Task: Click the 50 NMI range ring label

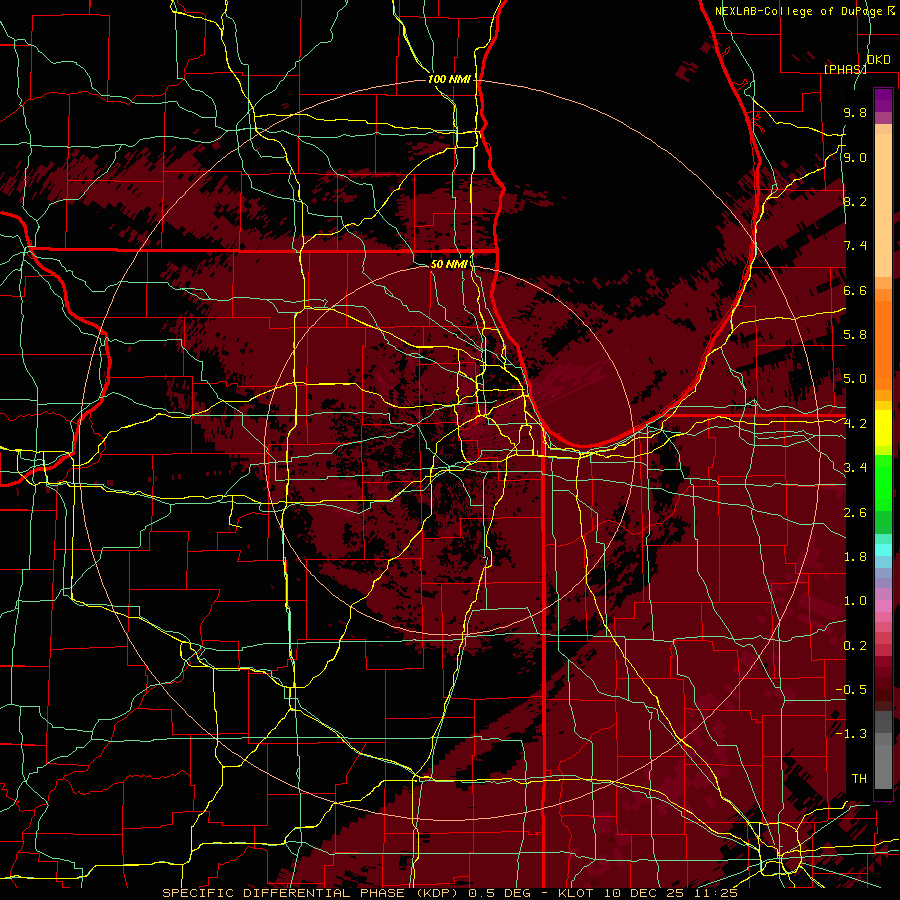Action: [x=449, y=264]
